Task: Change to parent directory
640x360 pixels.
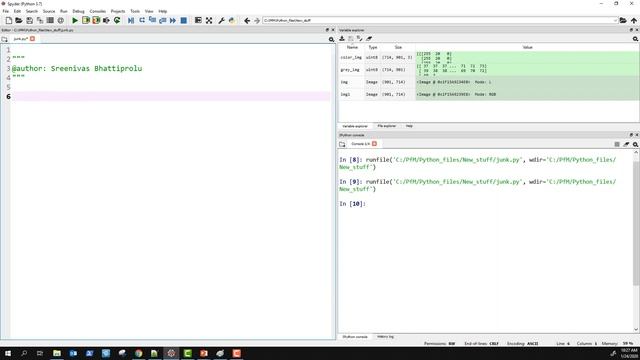Action: pyautogui.click(x=633, y=20)
